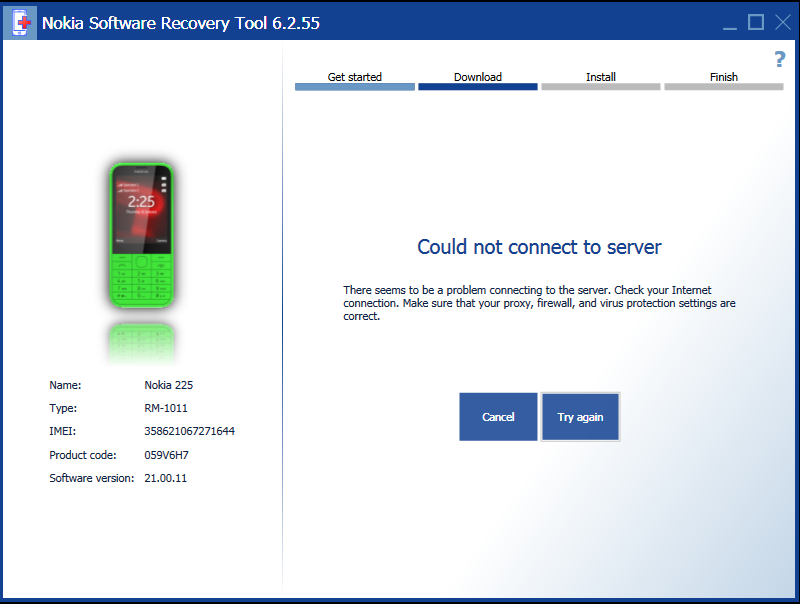Click the product code '059V6H7'

coord(166,455)
